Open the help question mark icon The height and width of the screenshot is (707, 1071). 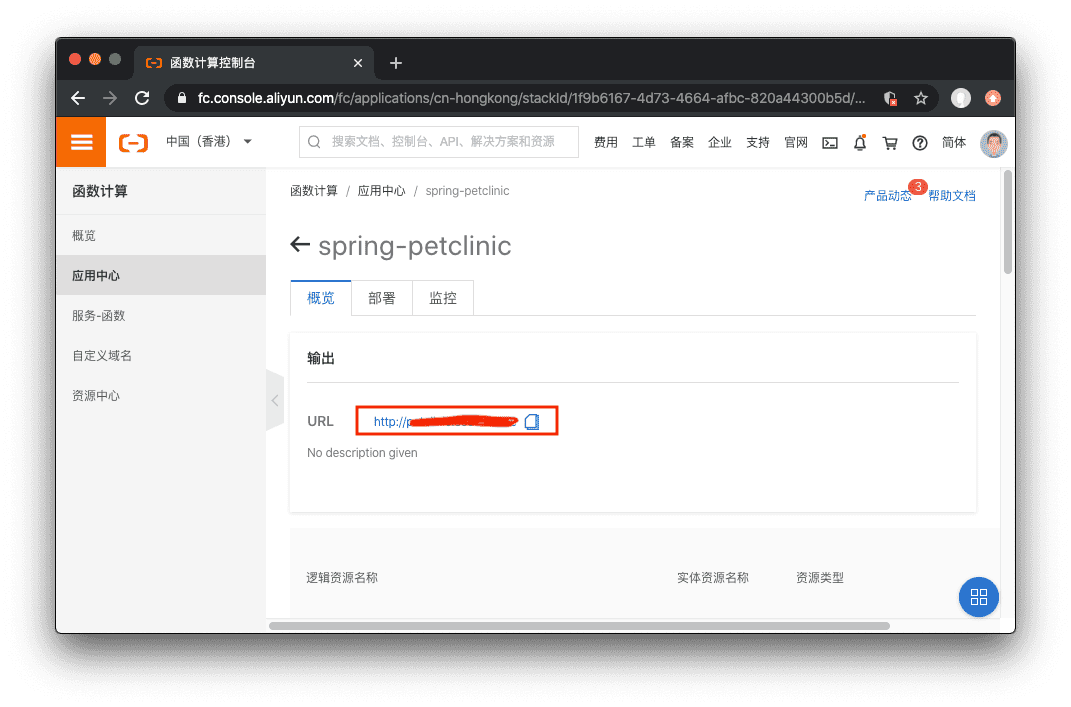click(920, 143)
